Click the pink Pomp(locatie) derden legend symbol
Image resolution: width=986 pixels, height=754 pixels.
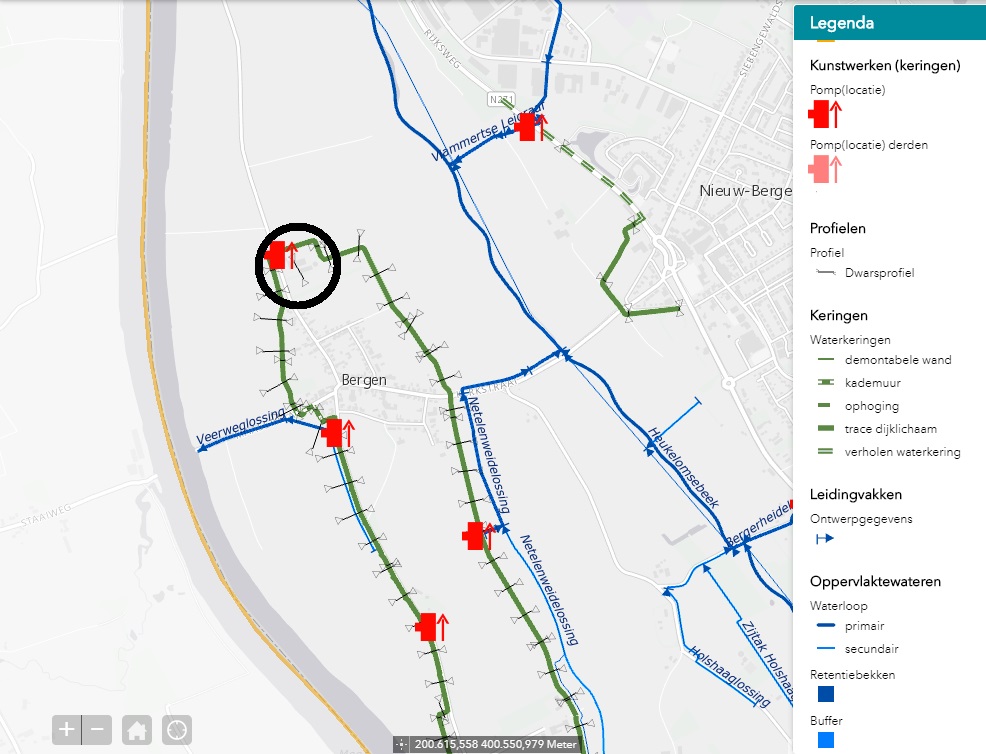click(x=824, y=169)
